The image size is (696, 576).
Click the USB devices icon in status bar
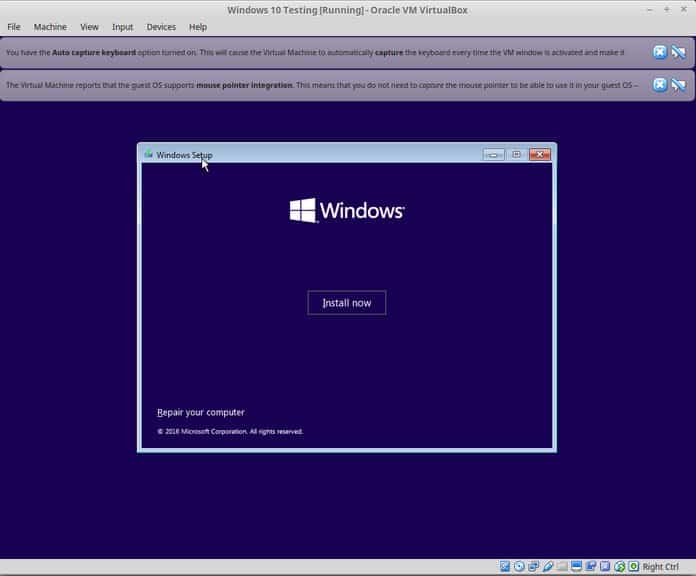pos(548,566)
